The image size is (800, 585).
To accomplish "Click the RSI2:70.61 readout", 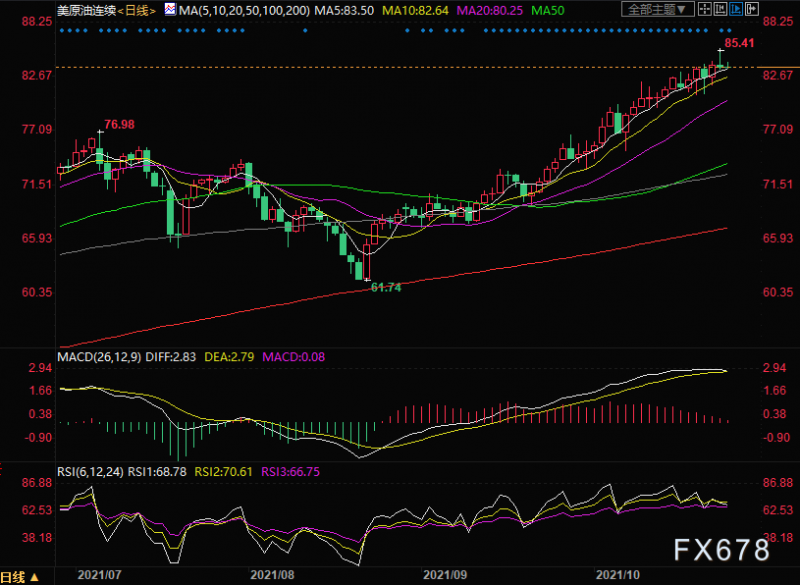I will tap(223, 472).
